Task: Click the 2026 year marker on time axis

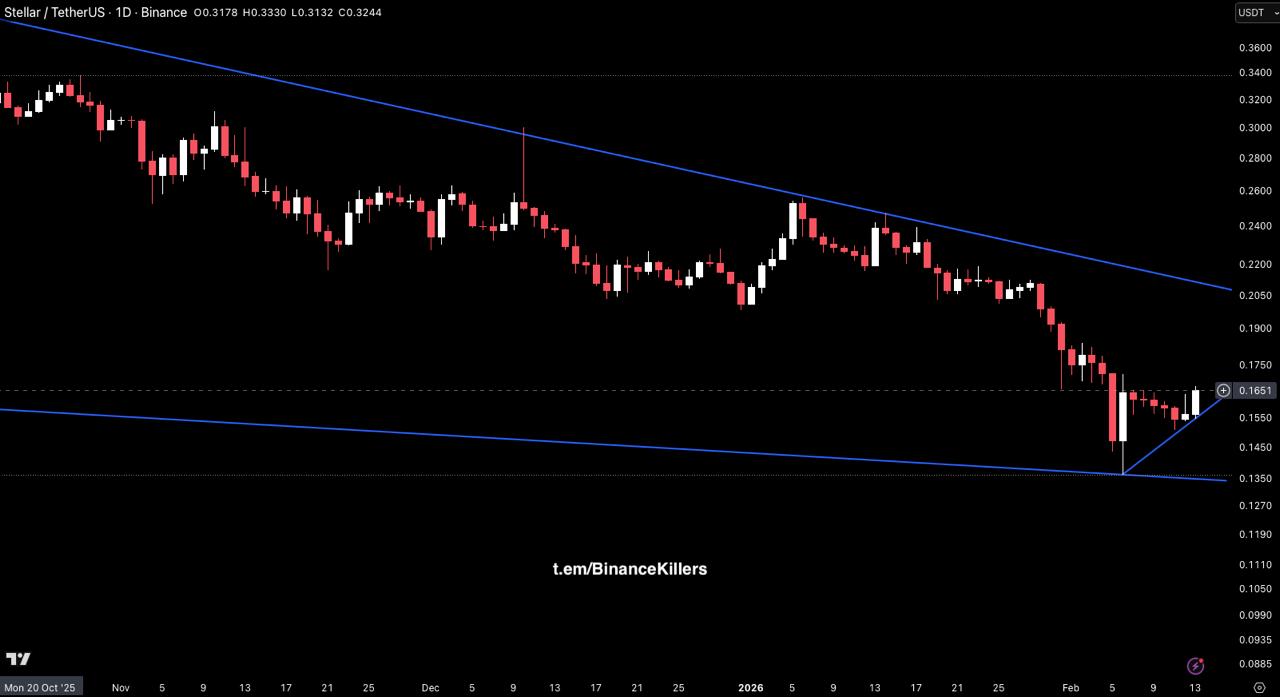Action: click(x=750, y=688)
